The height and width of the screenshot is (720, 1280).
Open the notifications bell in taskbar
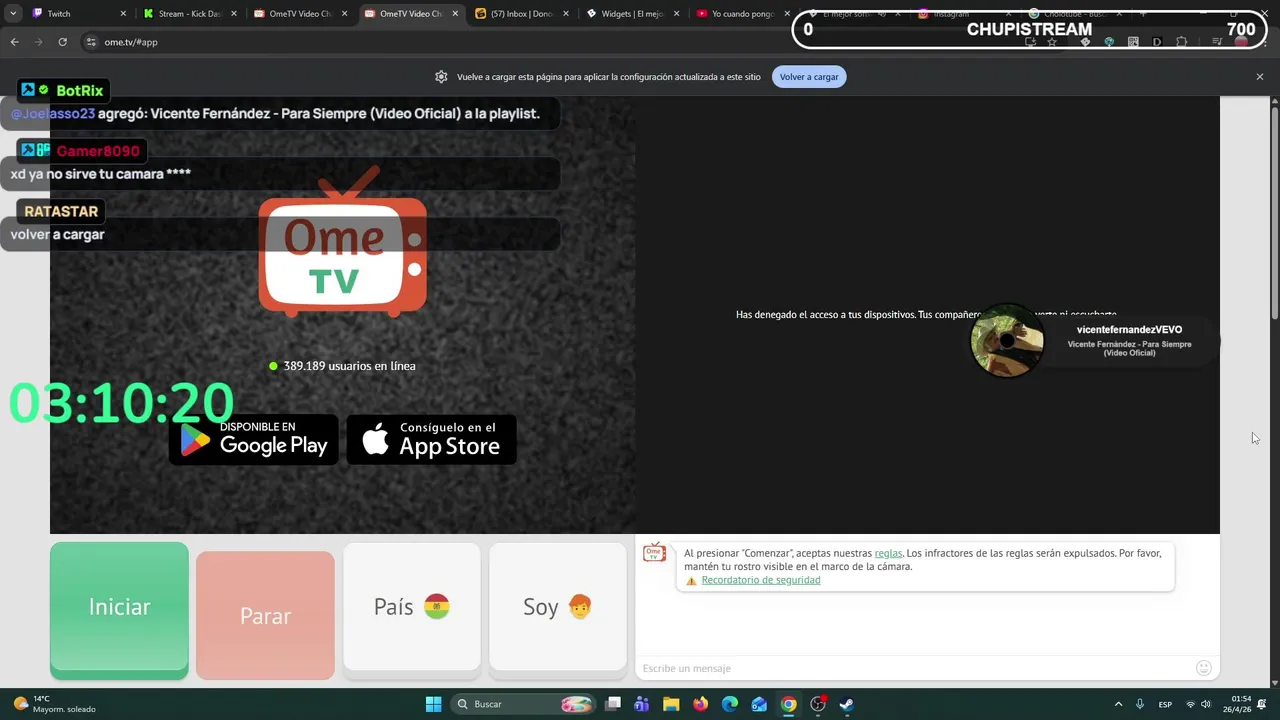(1262, 704)
